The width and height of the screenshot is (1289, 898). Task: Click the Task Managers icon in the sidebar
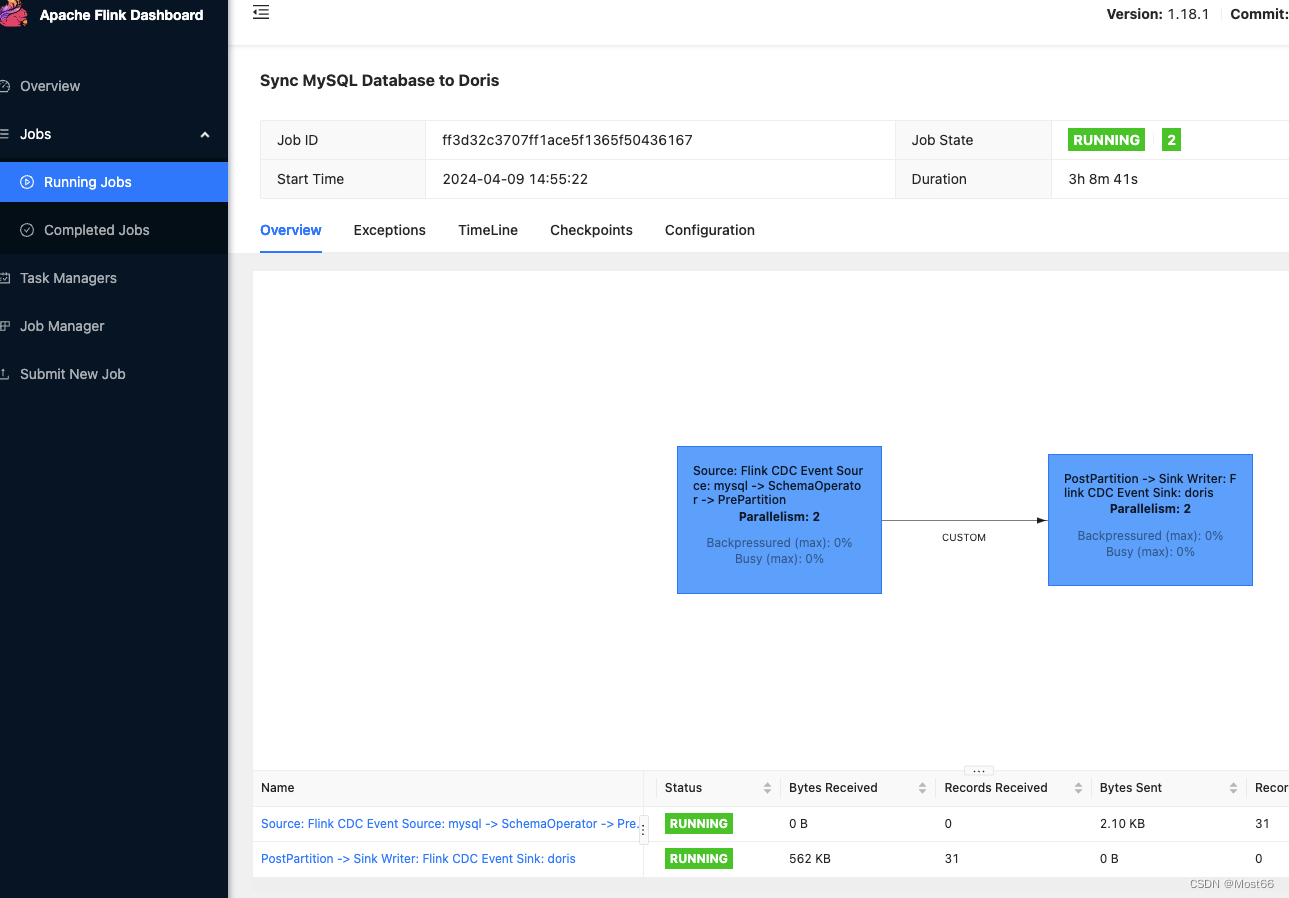[x=5, y=278]
